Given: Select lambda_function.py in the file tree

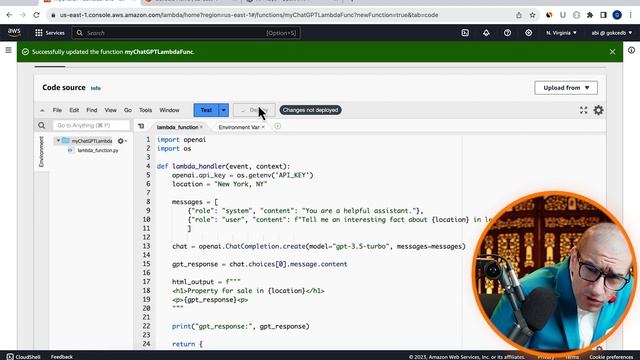Looking at the screenshot, I should 98,150.
